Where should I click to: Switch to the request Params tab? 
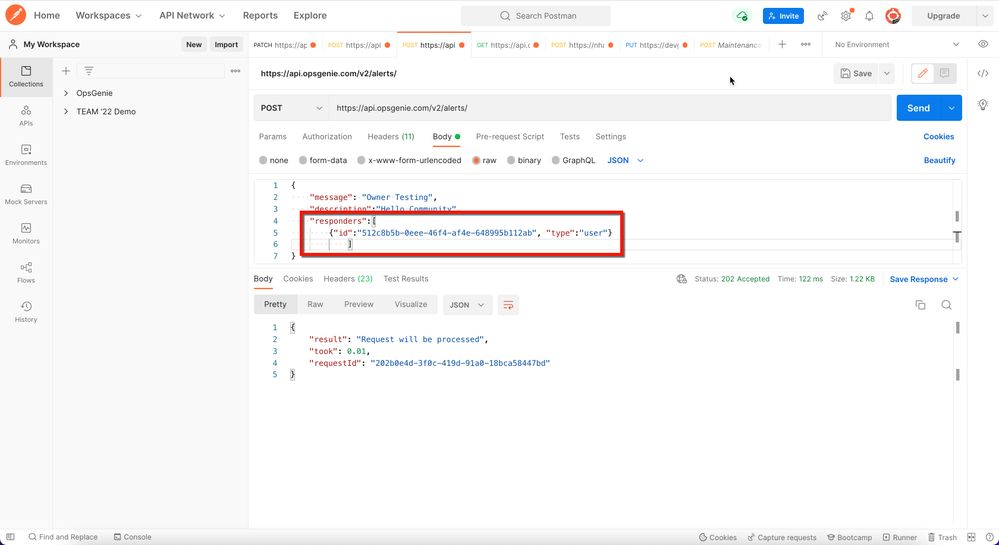click(x=273, y=136)
